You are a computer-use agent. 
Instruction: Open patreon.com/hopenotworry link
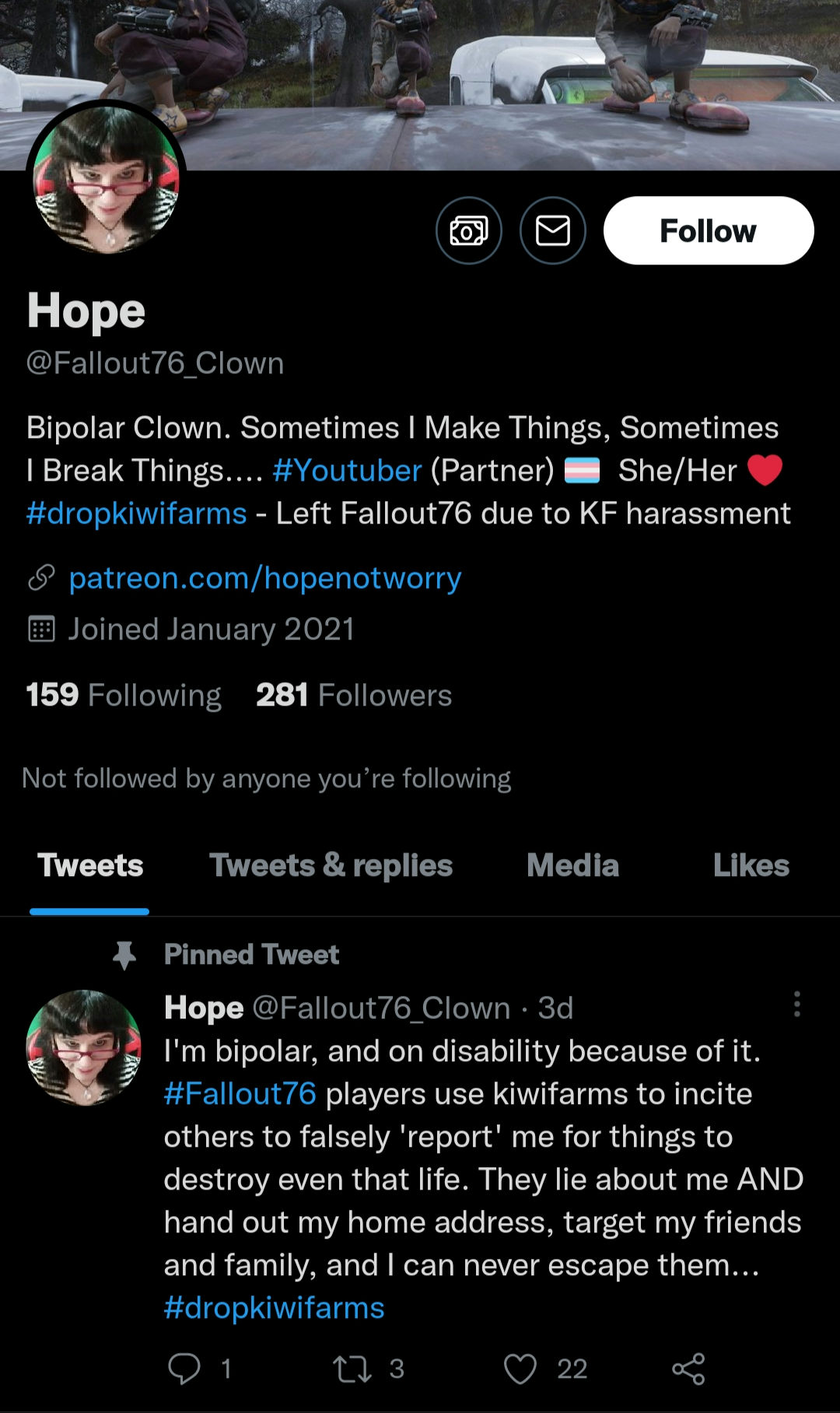coord(265,578)
